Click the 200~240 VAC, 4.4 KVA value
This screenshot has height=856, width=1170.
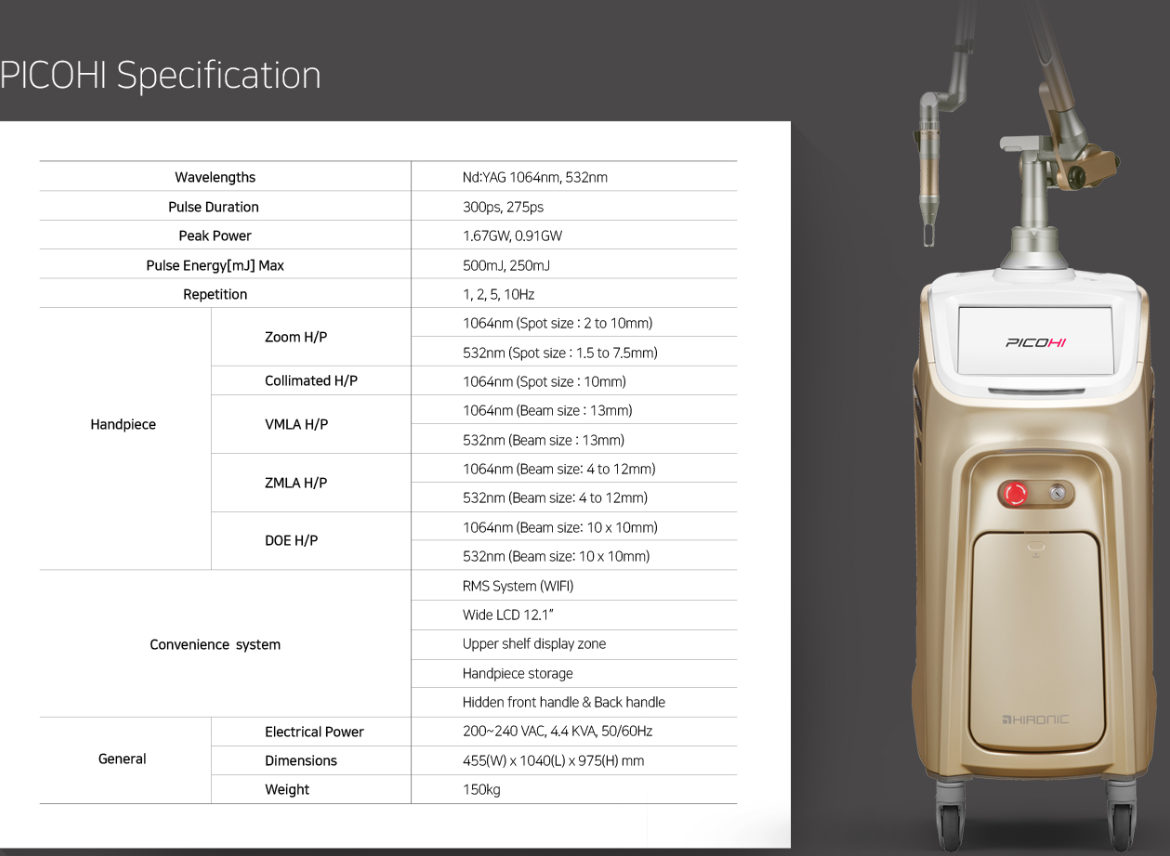coord(557,731)
